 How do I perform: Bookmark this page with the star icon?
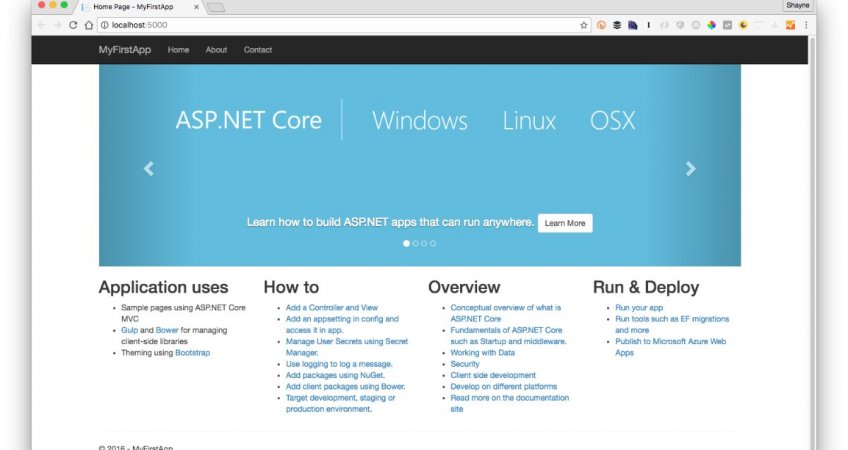click(x=584, y=25)
